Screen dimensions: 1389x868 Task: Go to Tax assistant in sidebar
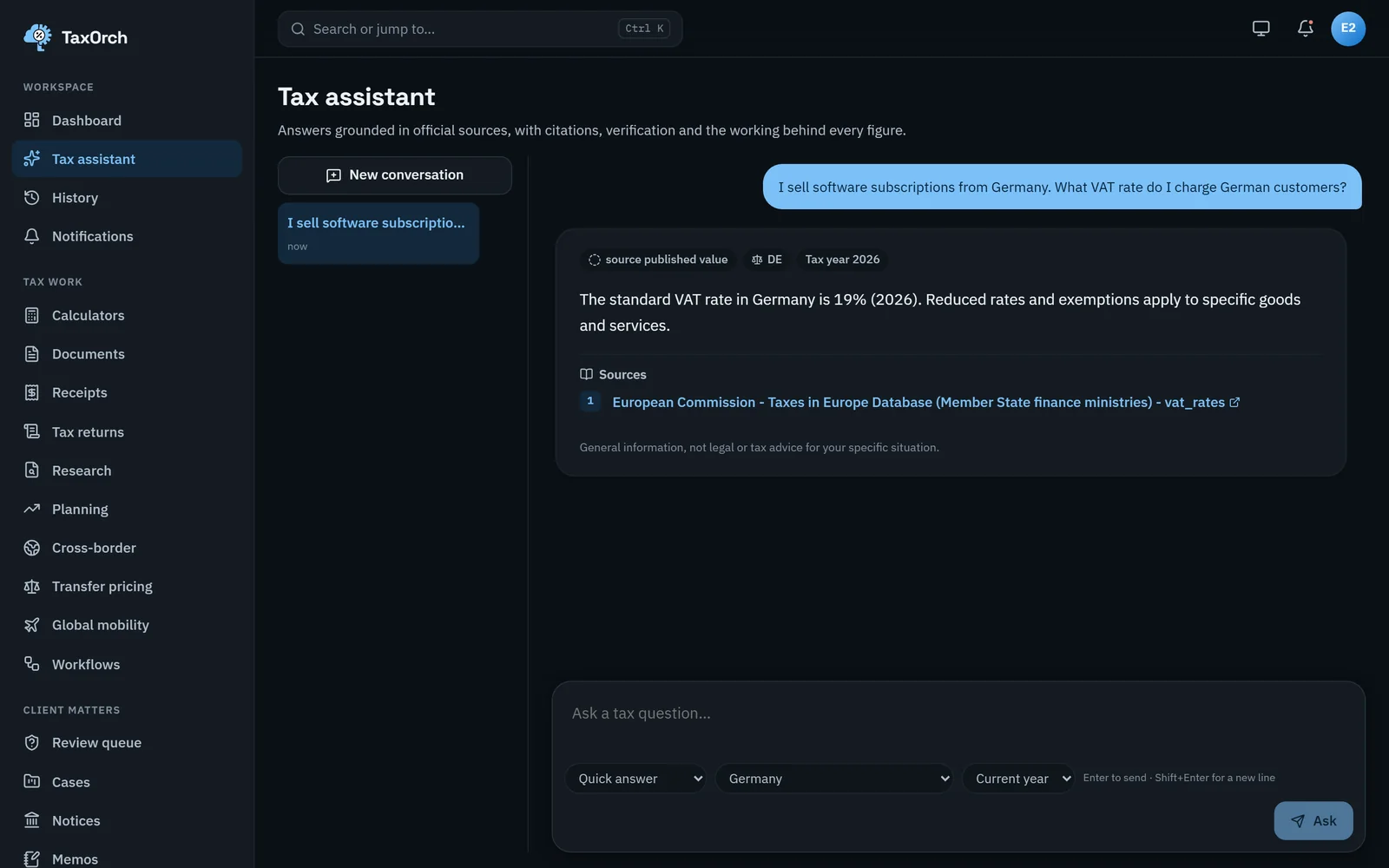coord(127,159)
